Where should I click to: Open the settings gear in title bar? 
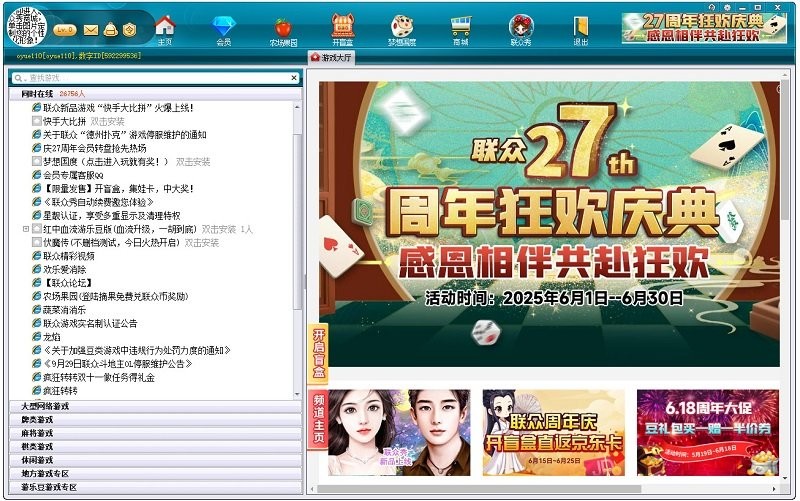click(x=727, y=7)
